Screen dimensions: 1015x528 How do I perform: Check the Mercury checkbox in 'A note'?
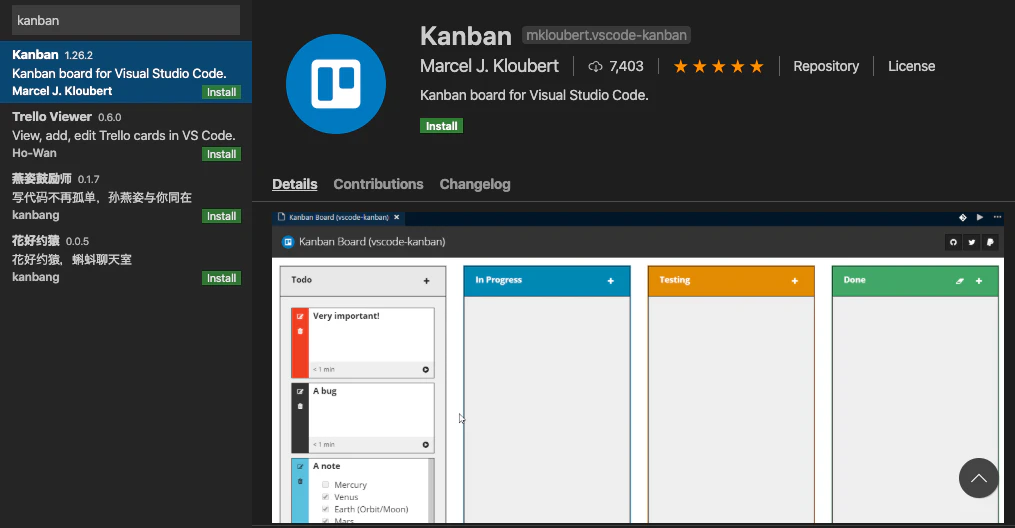coord(326,485)
